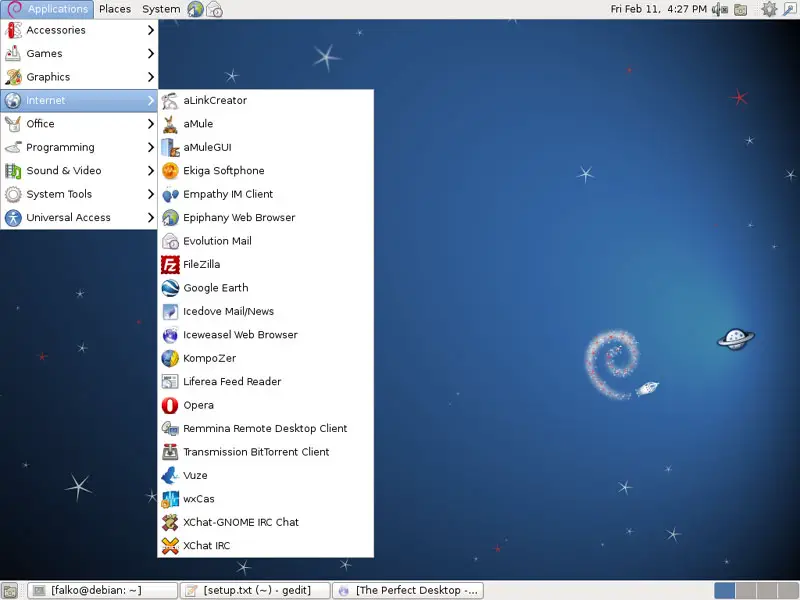Expand the Programming submenu arrow
The height and width of the screenshot is (600, 800).
151,147
